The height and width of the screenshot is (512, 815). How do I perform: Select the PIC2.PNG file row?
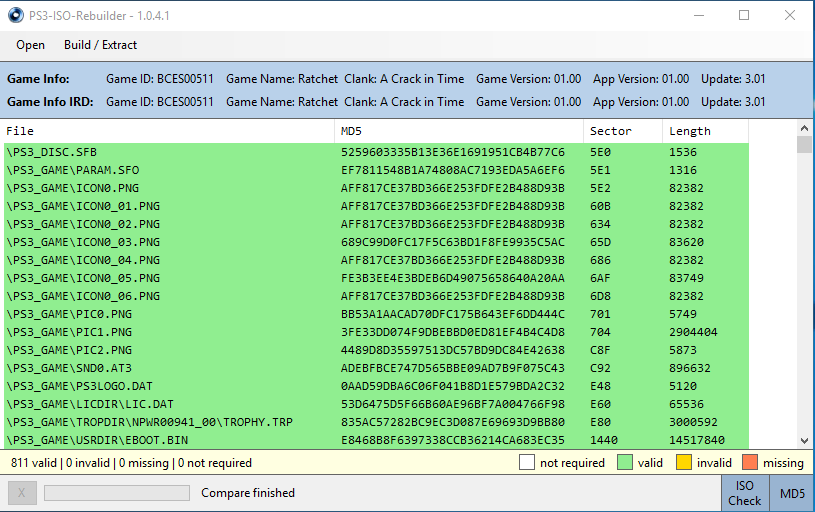point(376,350)
